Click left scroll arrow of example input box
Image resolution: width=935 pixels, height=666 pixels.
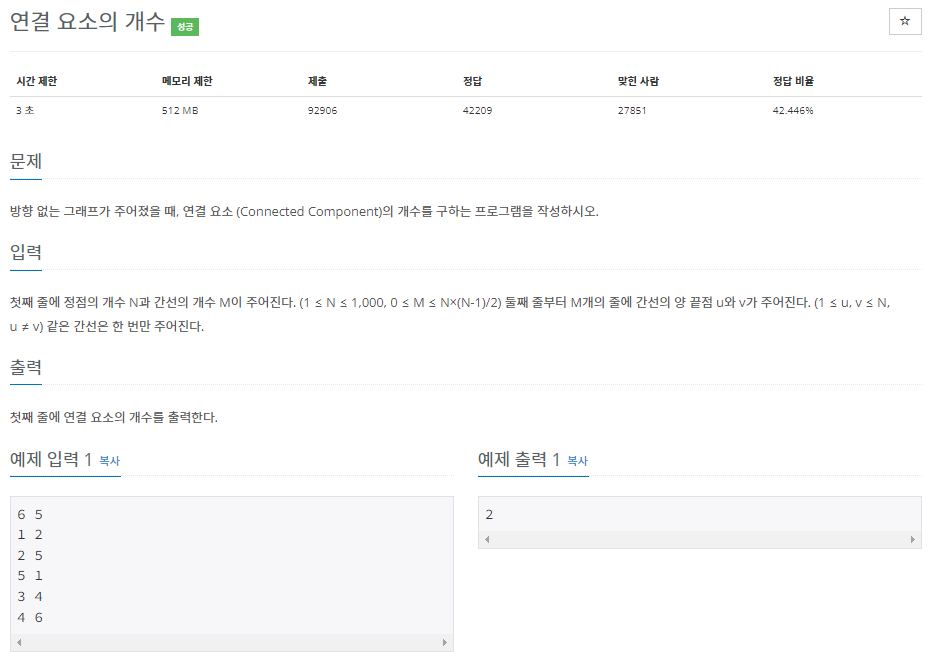click(20, 642)
